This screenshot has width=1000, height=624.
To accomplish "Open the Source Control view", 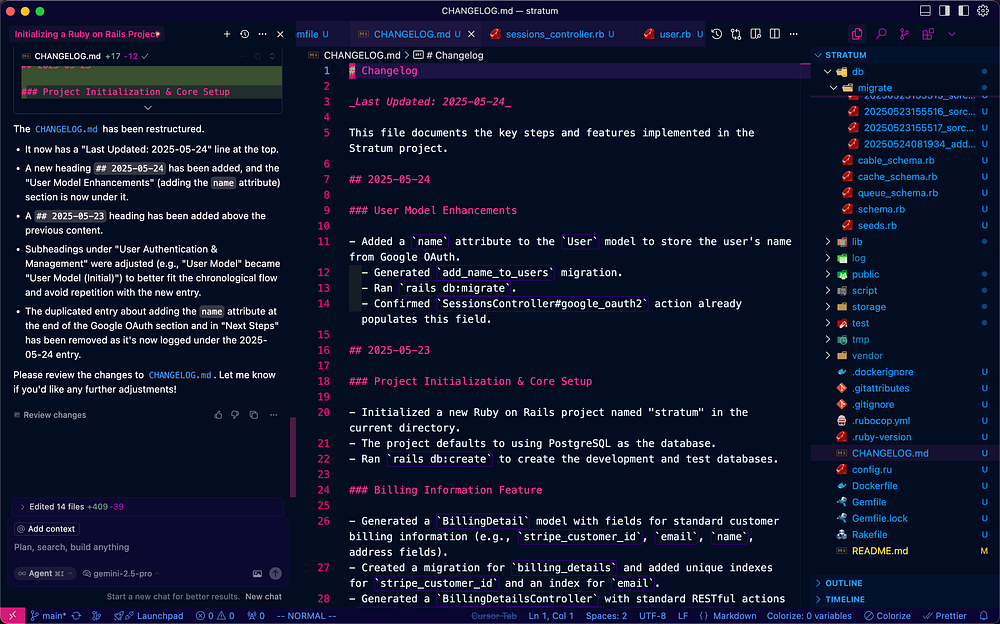I will point(904,34).
